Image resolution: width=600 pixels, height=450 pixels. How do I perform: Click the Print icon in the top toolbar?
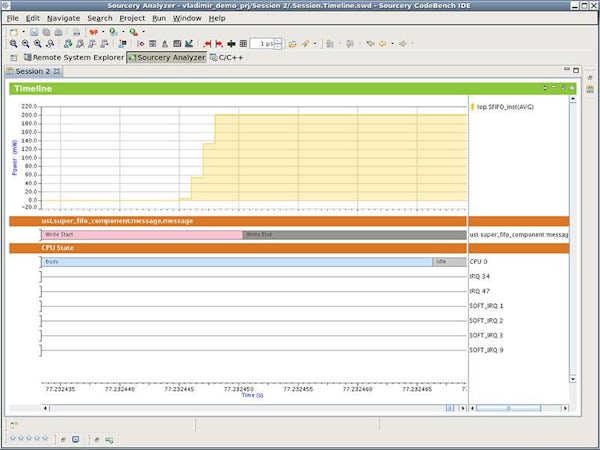(75, 31)
